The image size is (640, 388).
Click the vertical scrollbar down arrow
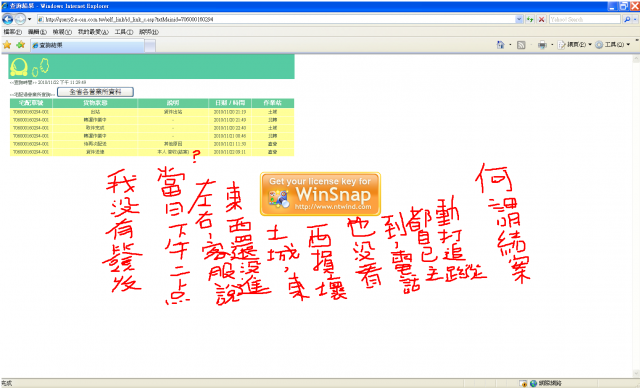[x=636, y=374]
